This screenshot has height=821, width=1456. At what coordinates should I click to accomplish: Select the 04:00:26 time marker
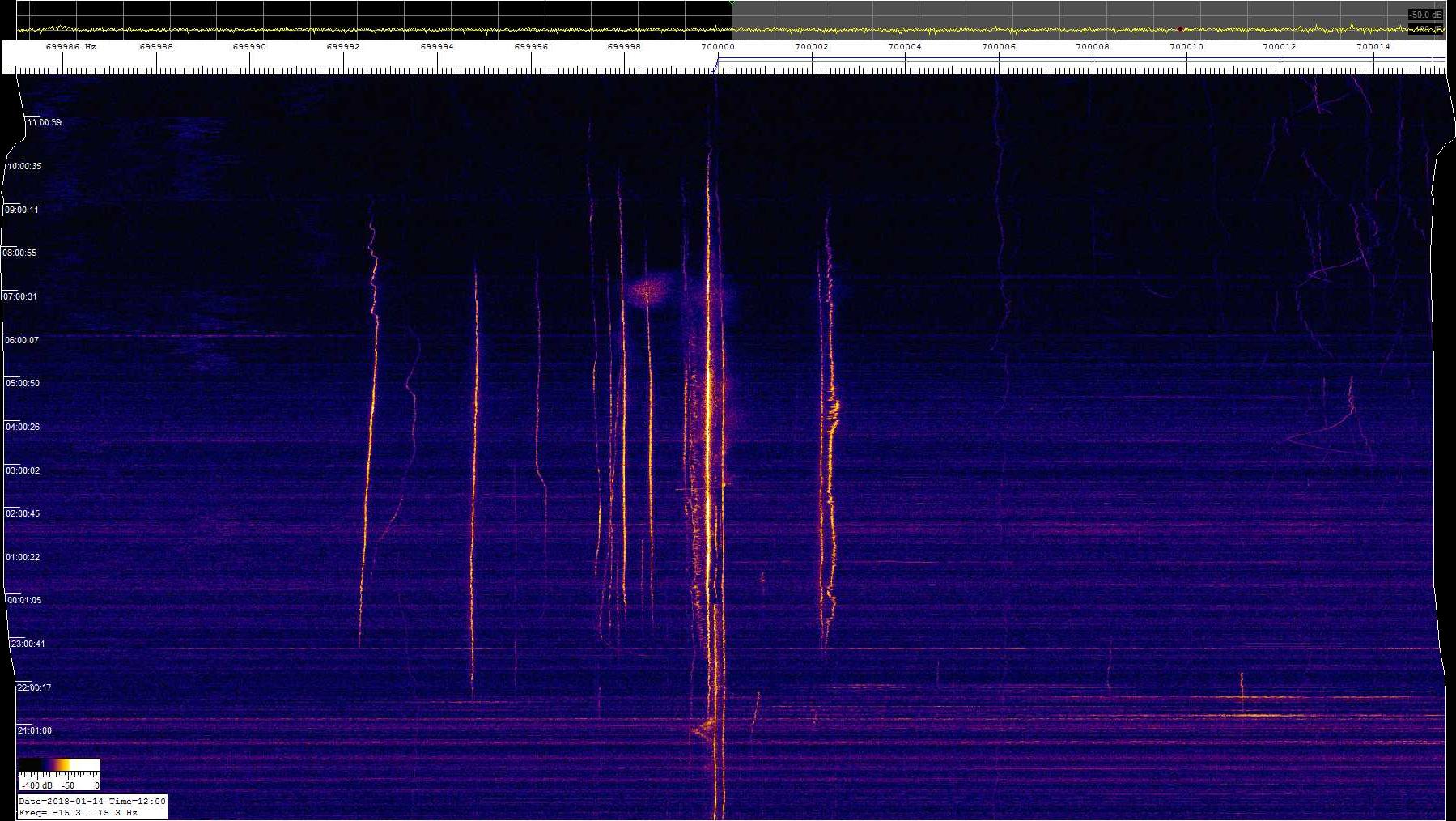coord(23,427)
